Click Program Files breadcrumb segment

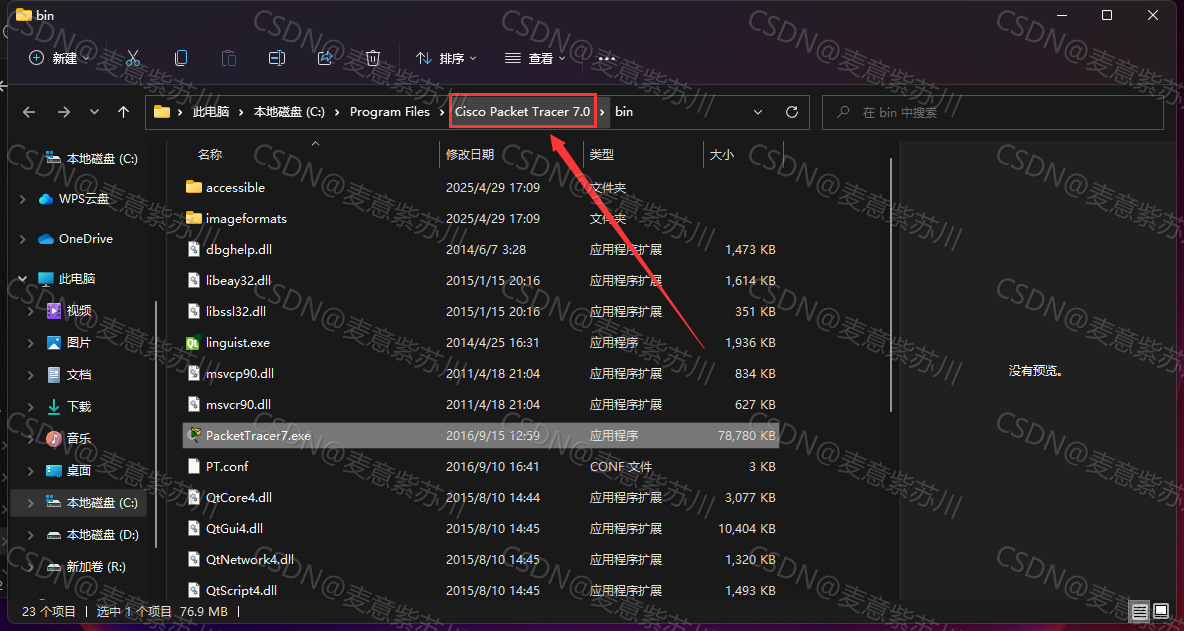pyautogui.click(x=390, y=112)
